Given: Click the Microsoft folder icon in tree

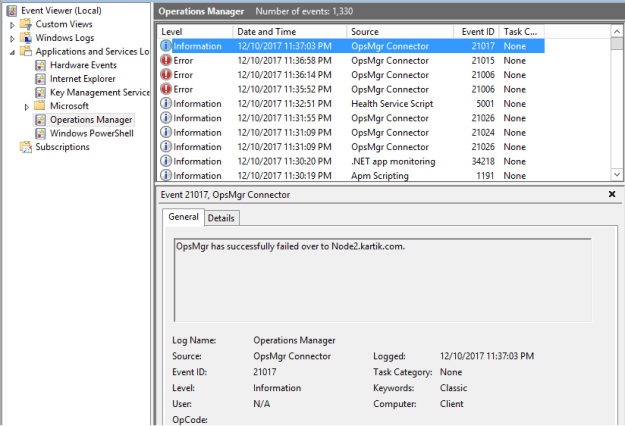Looking at the screenshot, I should click(x=39, y=106).
